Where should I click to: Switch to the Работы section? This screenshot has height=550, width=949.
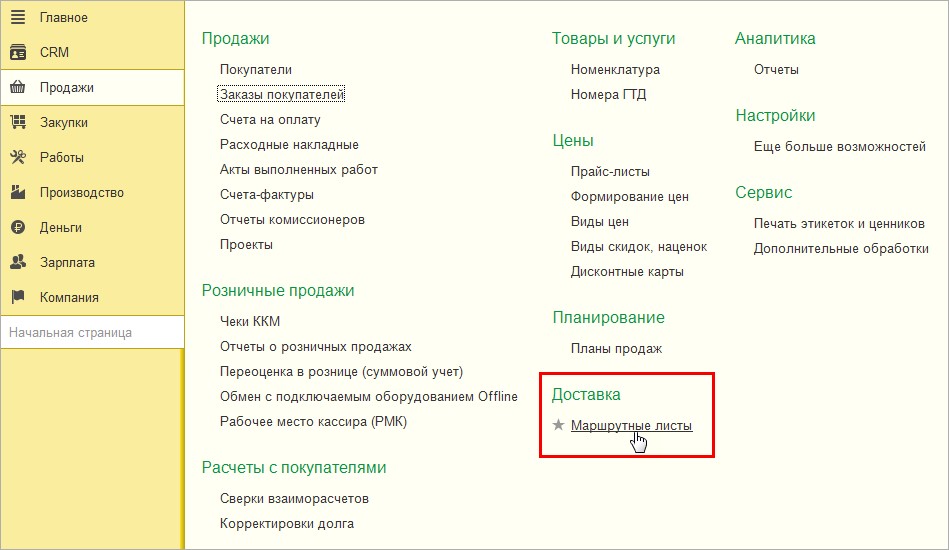point(93,158)
